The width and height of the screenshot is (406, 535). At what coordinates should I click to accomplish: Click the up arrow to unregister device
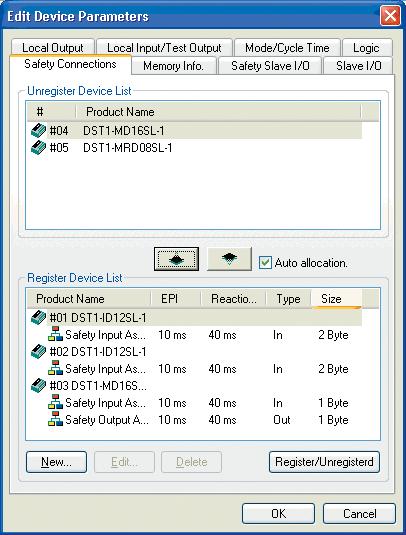point(176,259)
